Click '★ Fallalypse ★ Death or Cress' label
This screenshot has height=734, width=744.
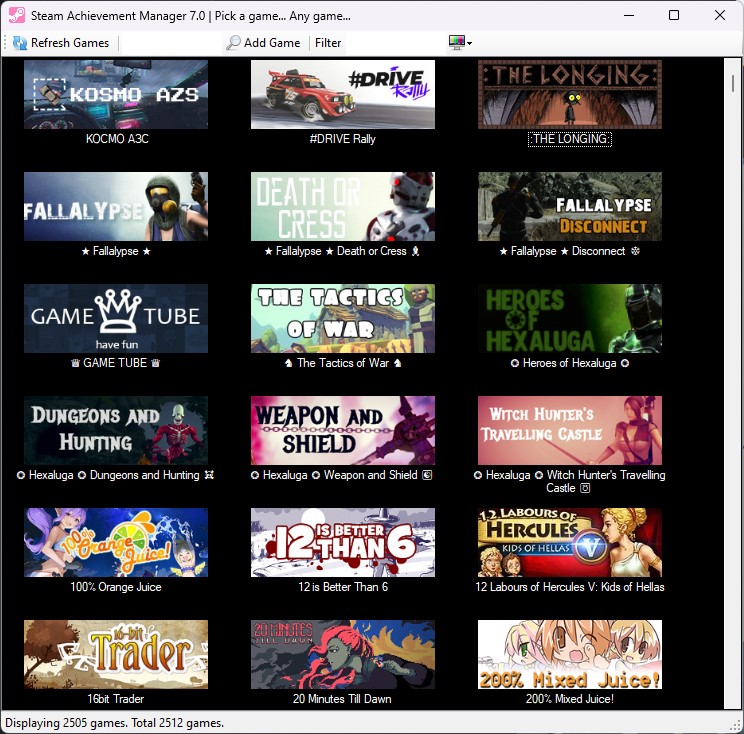click(x=342, y=251)
